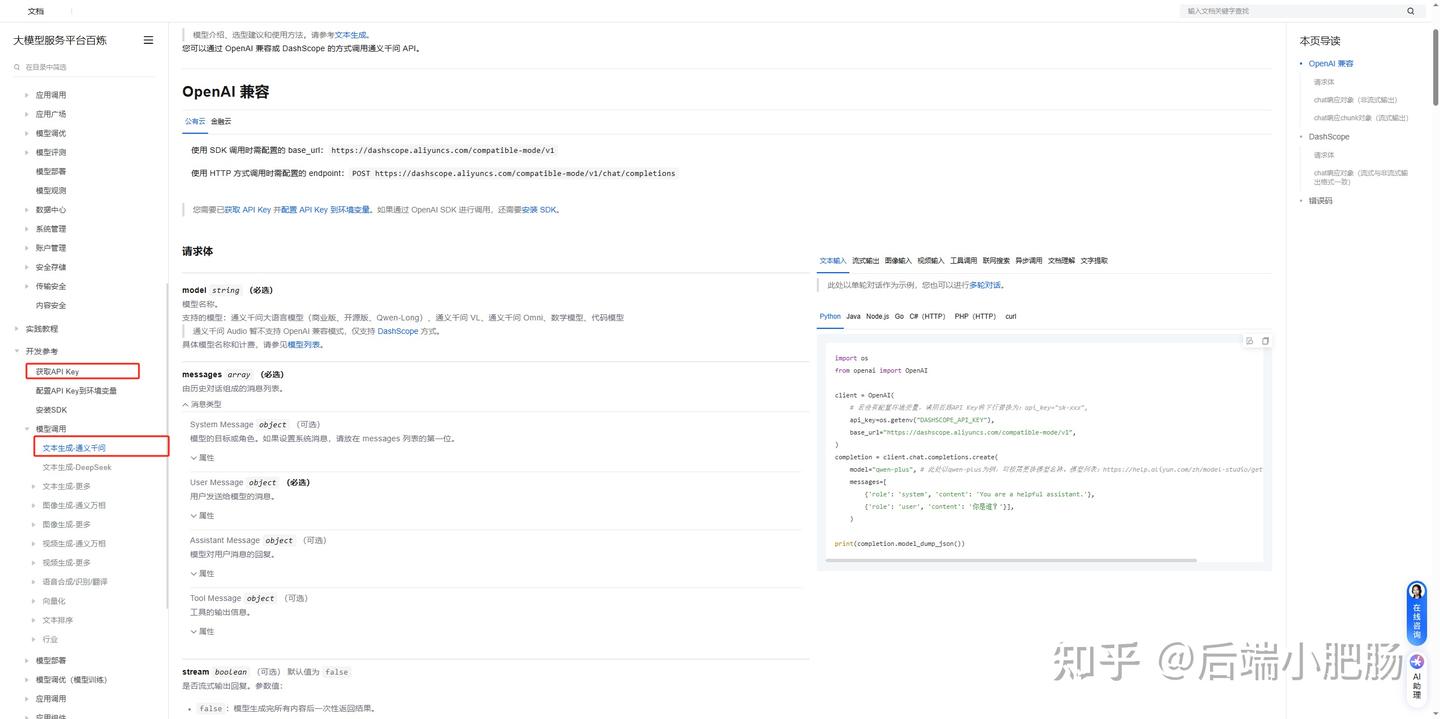Viewport: 1440px width, 719px height.
Task: Start 在线咨询 online consultation
Action: [x=1416, y=612]
